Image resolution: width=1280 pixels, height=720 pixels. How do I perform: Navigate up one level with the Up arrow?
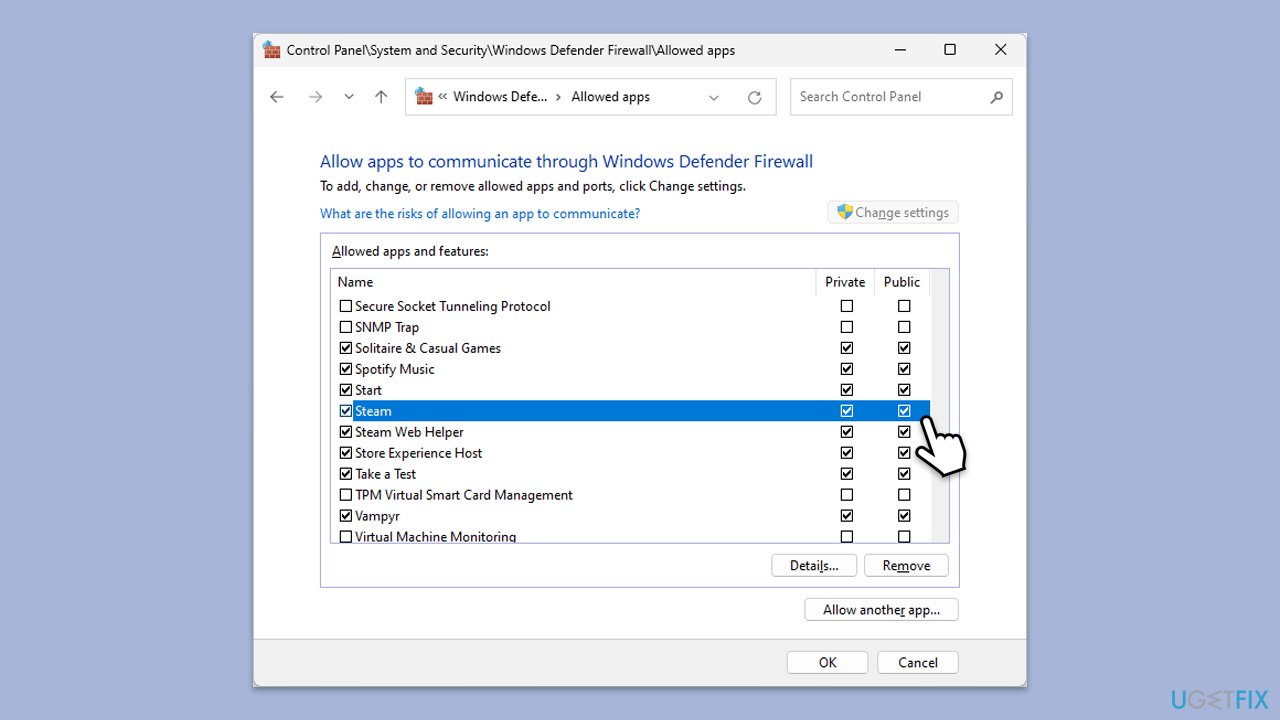[x=380, y=96]
